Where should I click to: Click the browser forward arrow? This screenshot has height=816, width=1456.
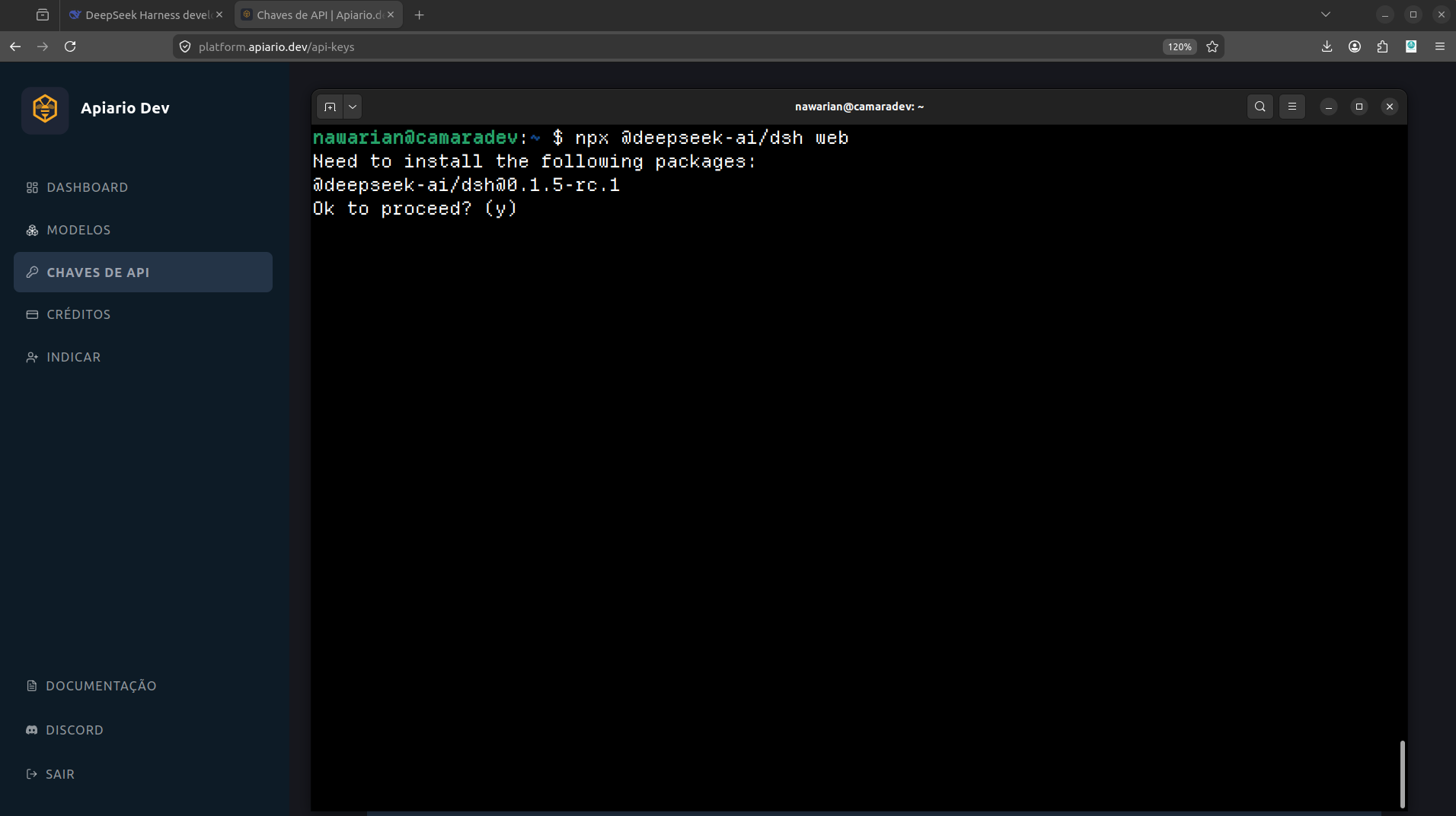coord(43,46)
